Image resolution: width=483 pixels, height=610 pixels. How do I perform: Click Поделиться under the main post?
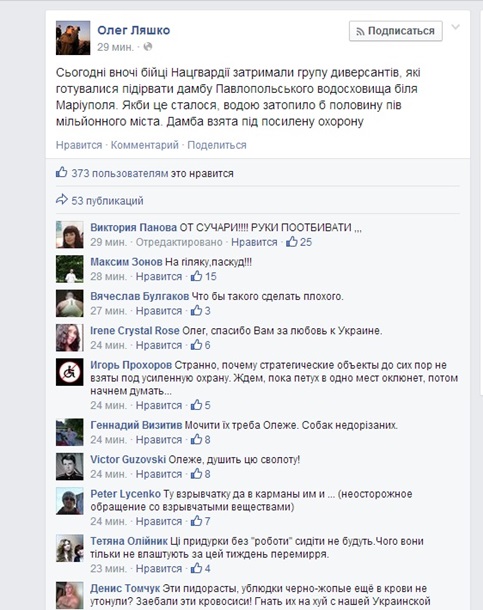click(x=217, y=145)
